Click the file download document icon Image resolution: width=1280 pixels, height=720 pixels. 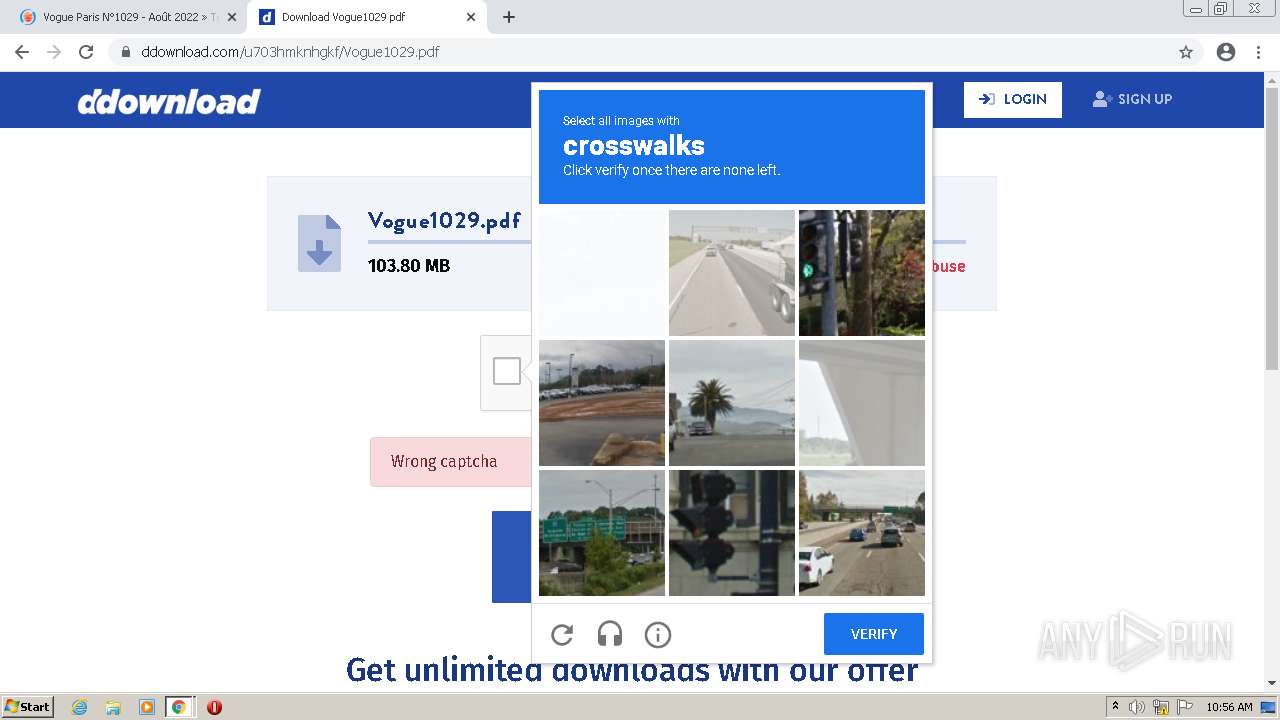pyautogui.click(x=319, y=243)
